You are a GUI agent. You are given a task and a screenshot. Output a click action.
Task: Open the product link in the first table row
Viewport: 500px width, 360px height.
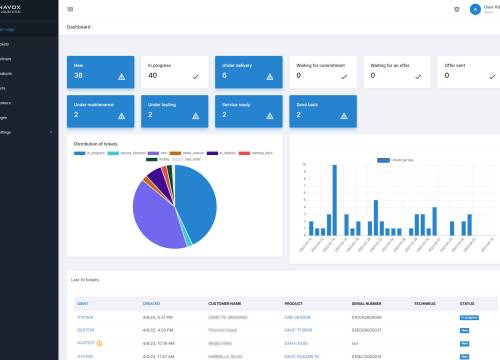click(x=297, y=317)
